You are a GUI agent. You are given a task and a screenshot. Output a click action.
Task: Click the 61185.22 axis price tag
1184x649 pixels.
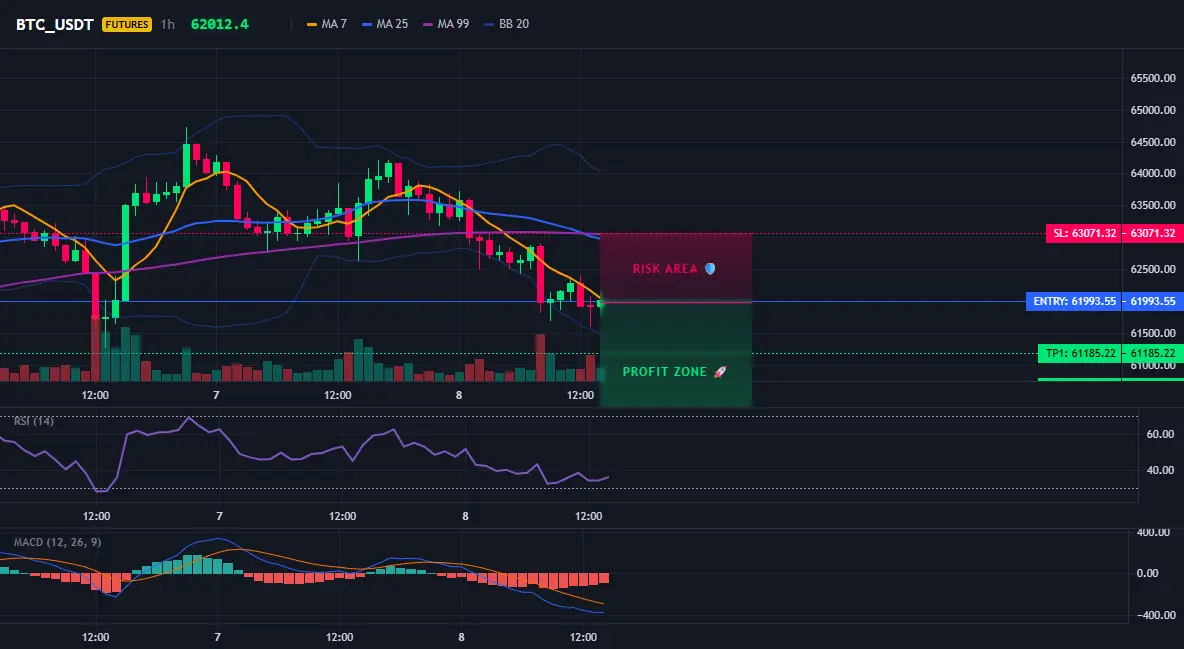click(1153, 353)
